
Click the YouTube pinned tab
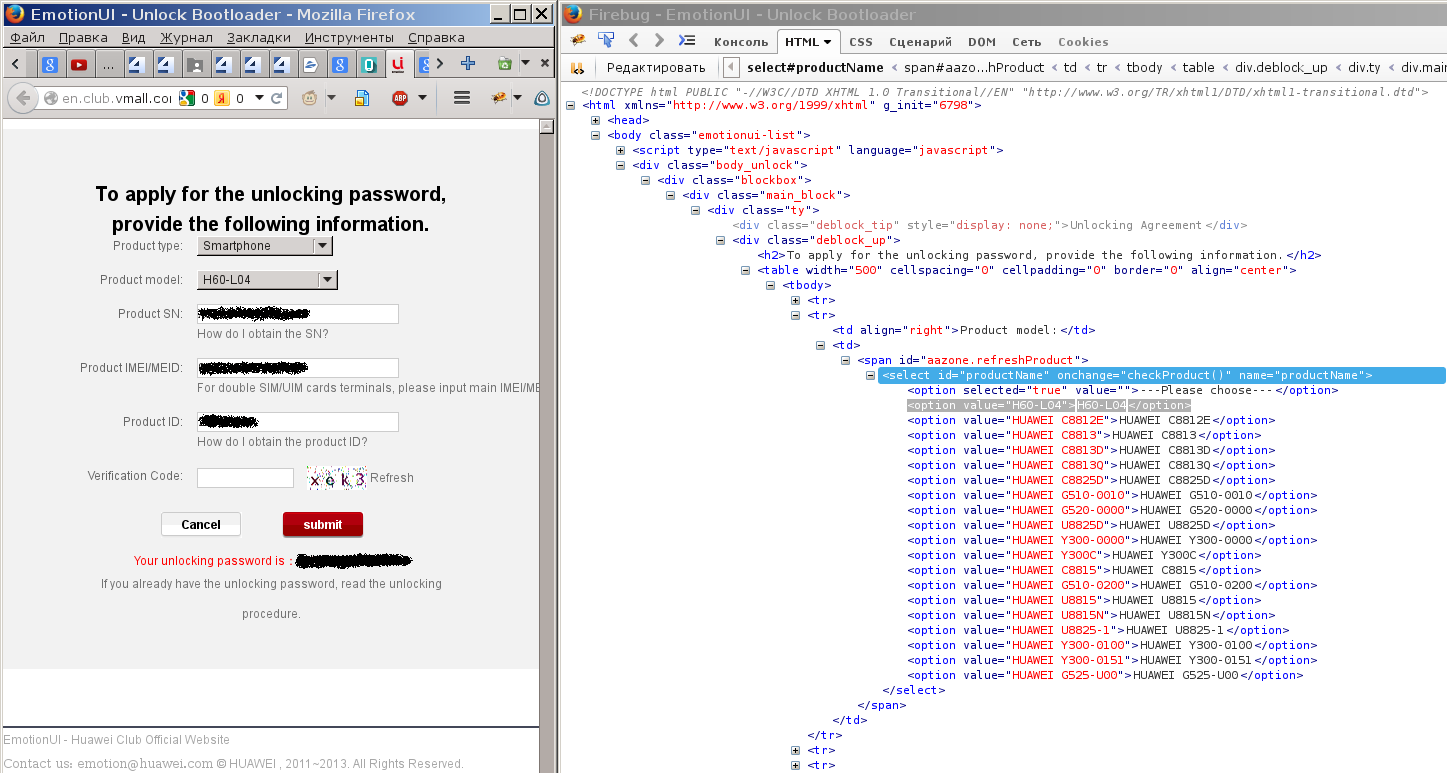tap(79, 64)
